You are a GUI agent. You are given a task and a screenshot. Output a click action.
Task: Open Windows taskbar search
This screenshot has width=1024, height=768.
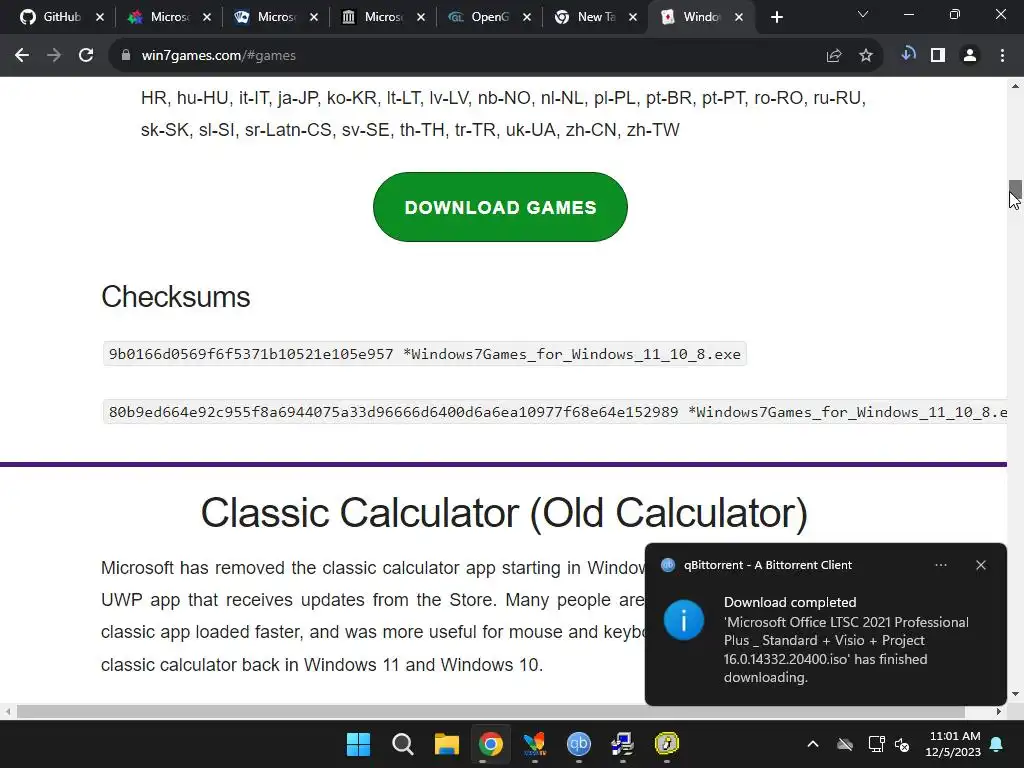[x=403, y=744]
